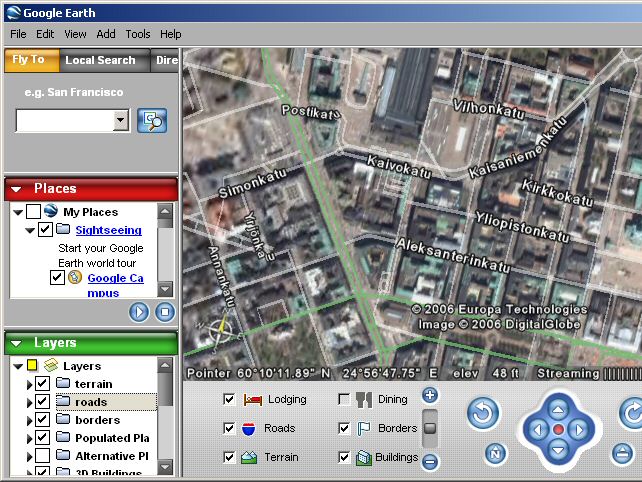The height and width of the screenshot is (482, 642).
Task: Click the Google Campus placemark icon
Action: (x=75, y=277)
